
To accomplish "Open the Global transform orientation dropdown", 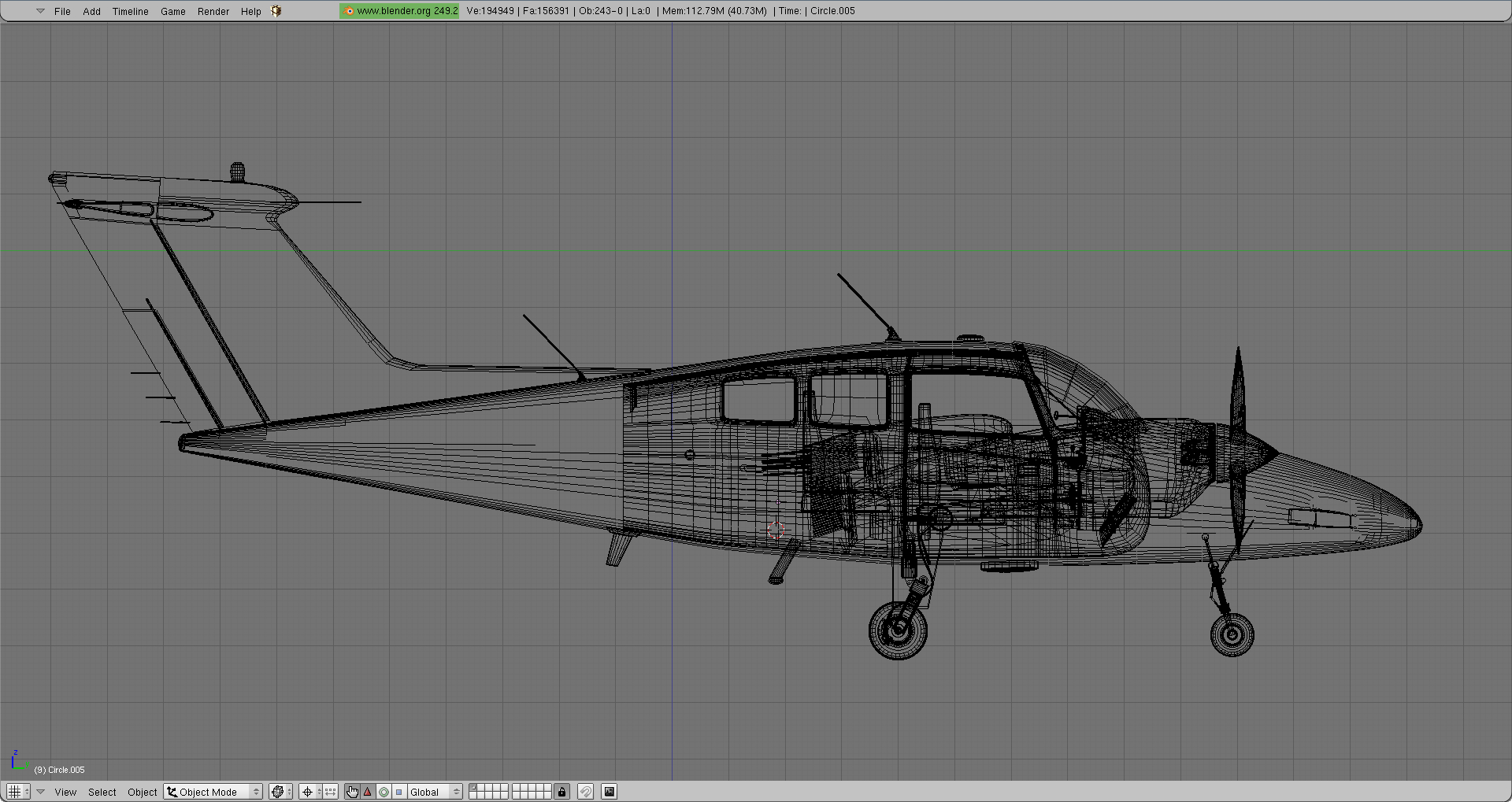I will [x=432, y=791].
